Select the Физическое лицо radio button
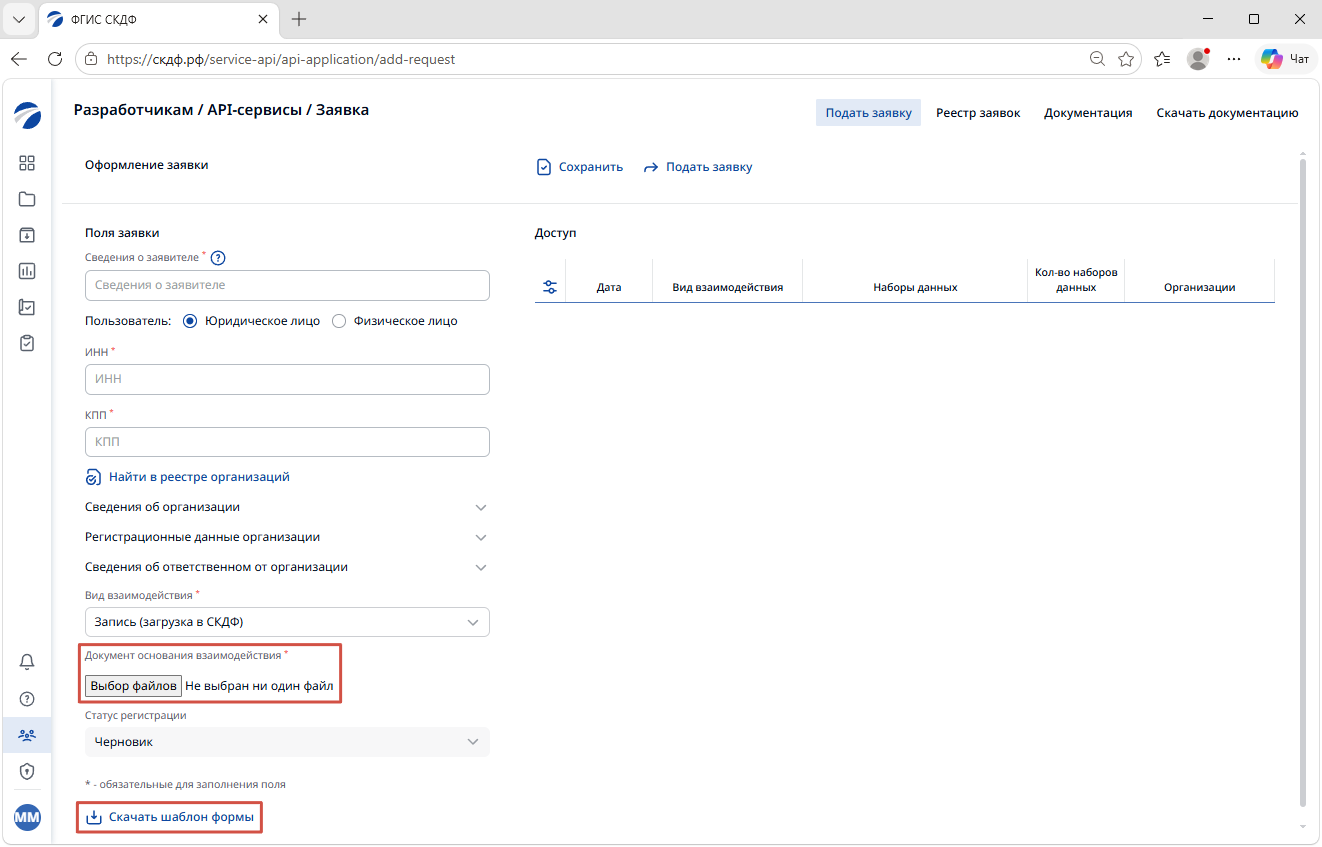The image size is (1322, 847). click(339, 321)
